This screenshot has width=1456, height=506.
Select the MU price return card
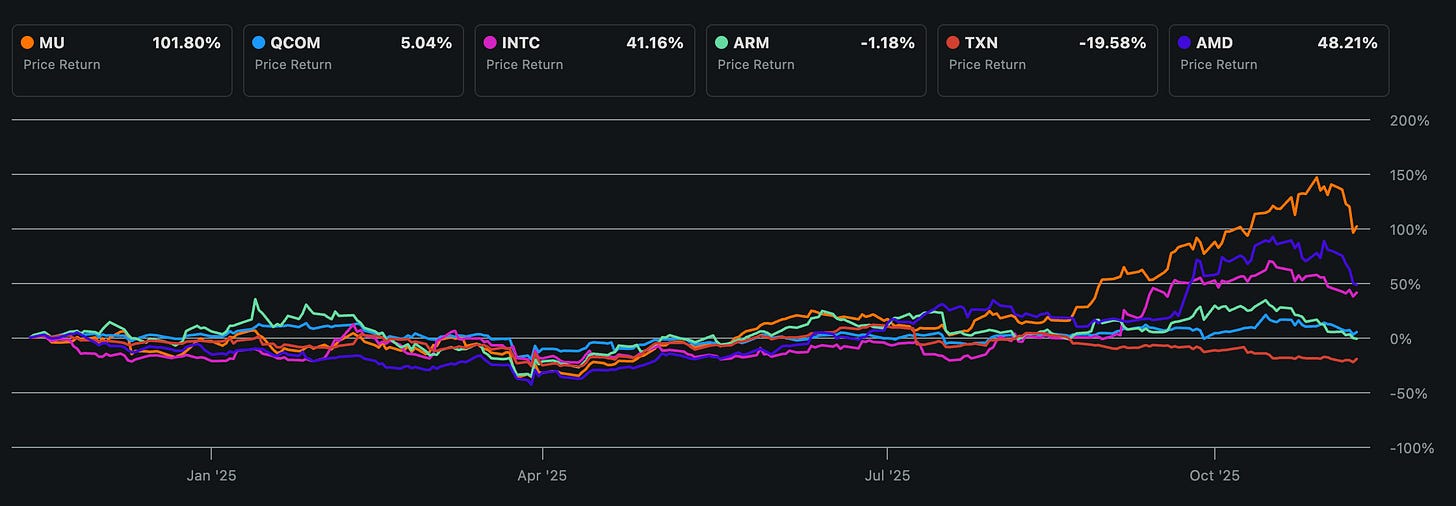pyautogui.click(x=122, y=61)
